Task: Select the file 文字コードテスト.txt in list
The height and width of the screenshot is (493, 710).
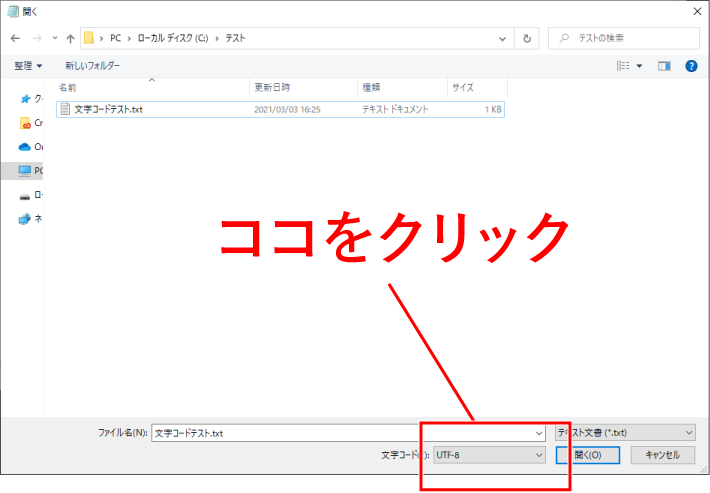Action: tap(108, 109)
